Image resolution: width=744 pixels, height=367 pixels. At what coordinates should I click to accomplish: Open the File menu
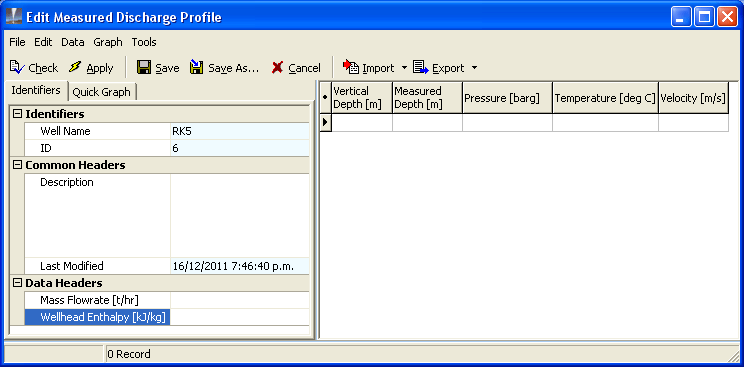[x=17, y=42]
